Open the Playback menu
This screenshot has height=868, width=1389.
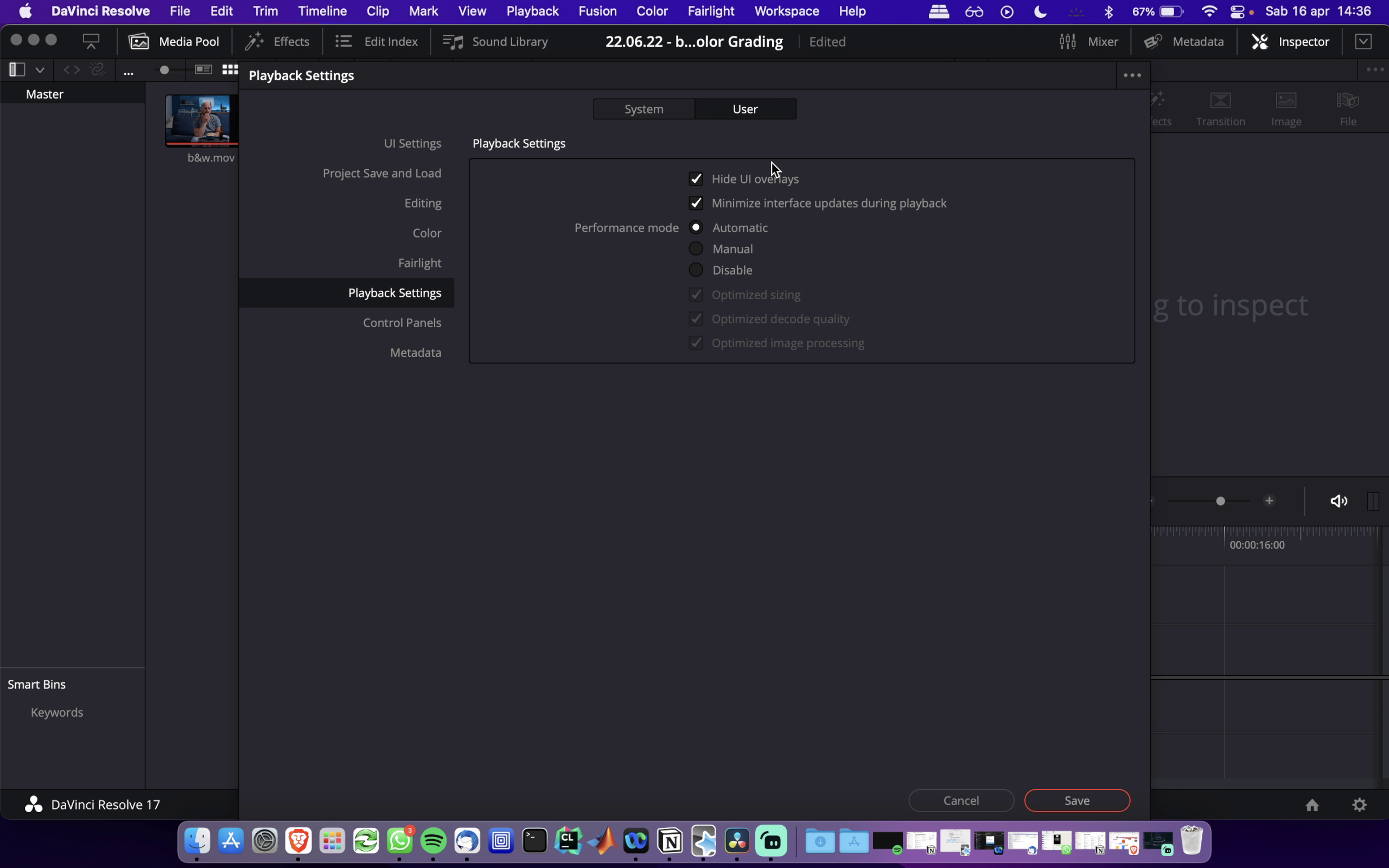[533, 11]
